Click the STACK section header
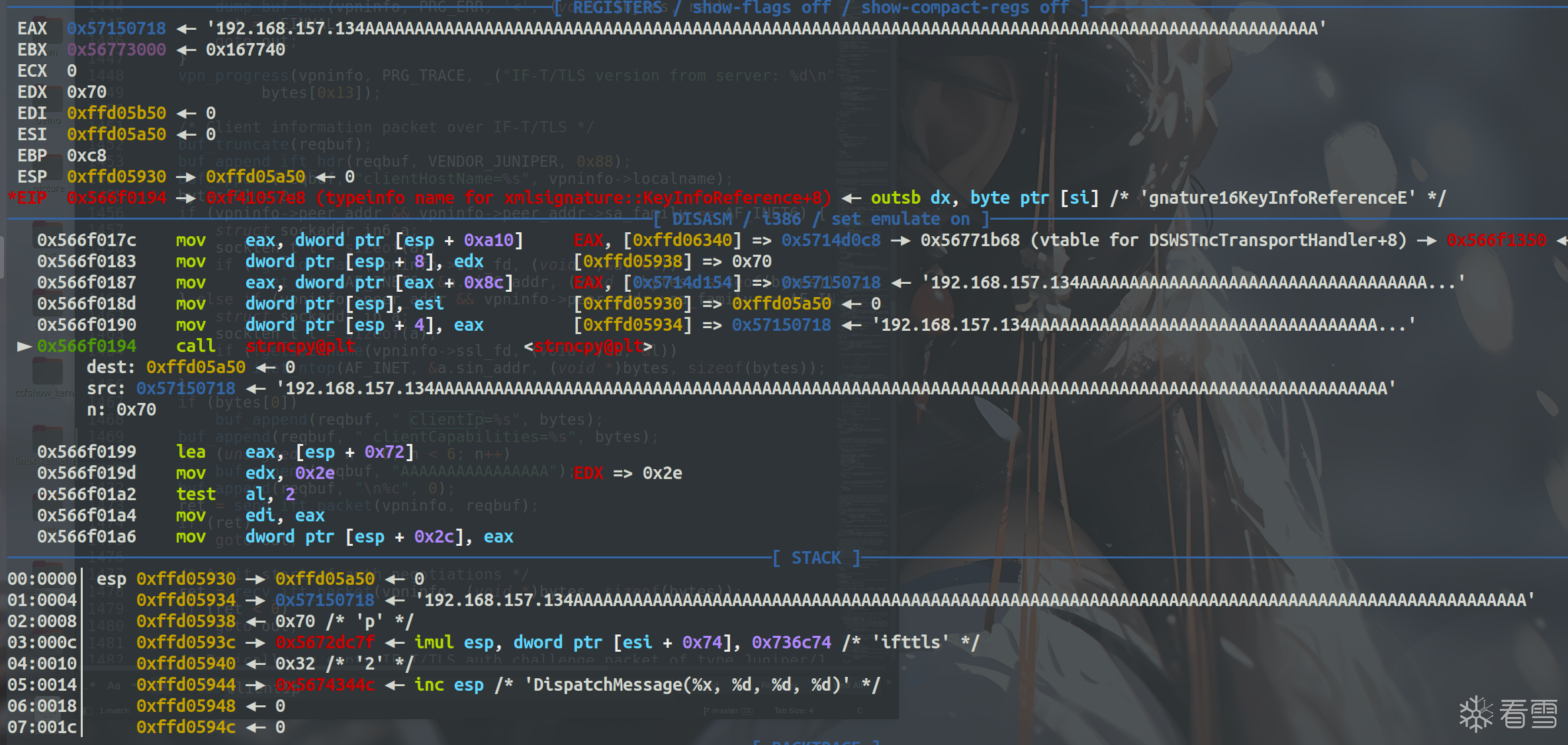This screenshot has height=745, width=1568. pyautogui.click(x=816, y=558)
